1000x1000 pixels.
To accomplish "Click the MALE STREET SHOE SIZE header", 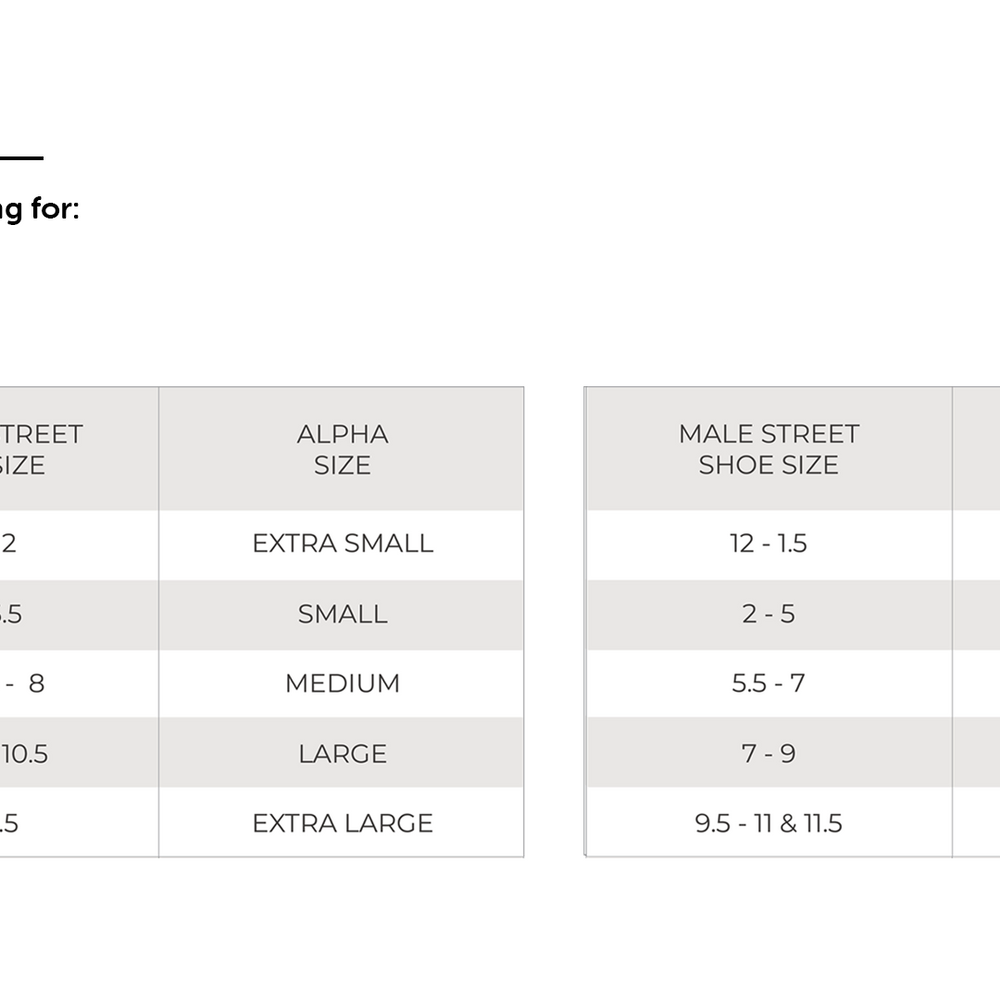I will pyautogui.click(x=768, y=449).
